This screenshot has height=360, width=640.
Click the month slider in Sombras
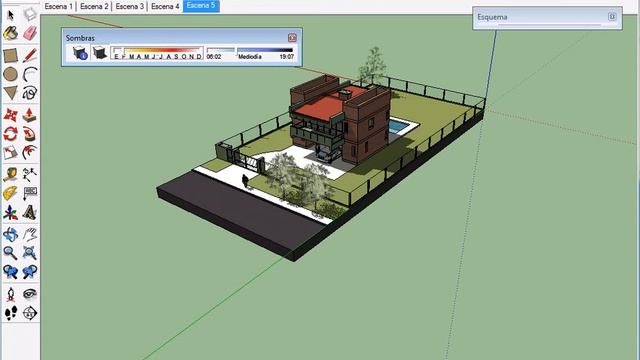[157, 53]
